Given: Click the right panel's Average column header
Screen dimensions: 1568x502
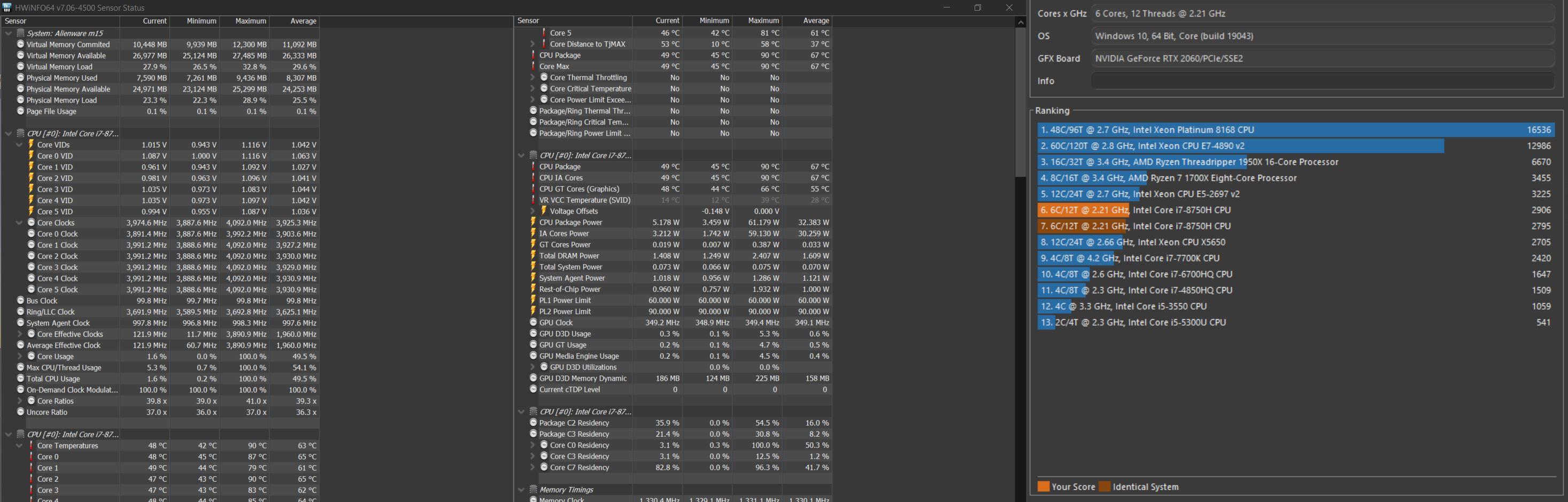Looking at the screenshot, I should coord(807,21).
